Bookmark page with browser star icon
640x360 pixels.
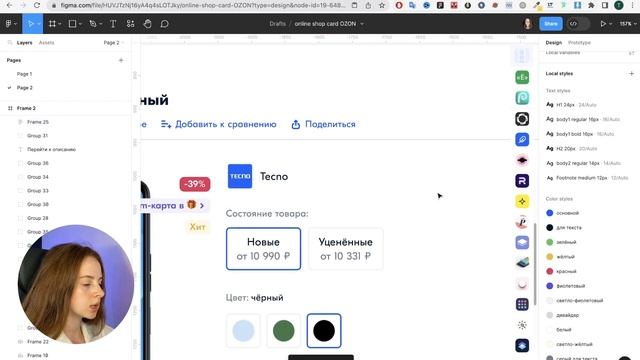click(382, 5)
